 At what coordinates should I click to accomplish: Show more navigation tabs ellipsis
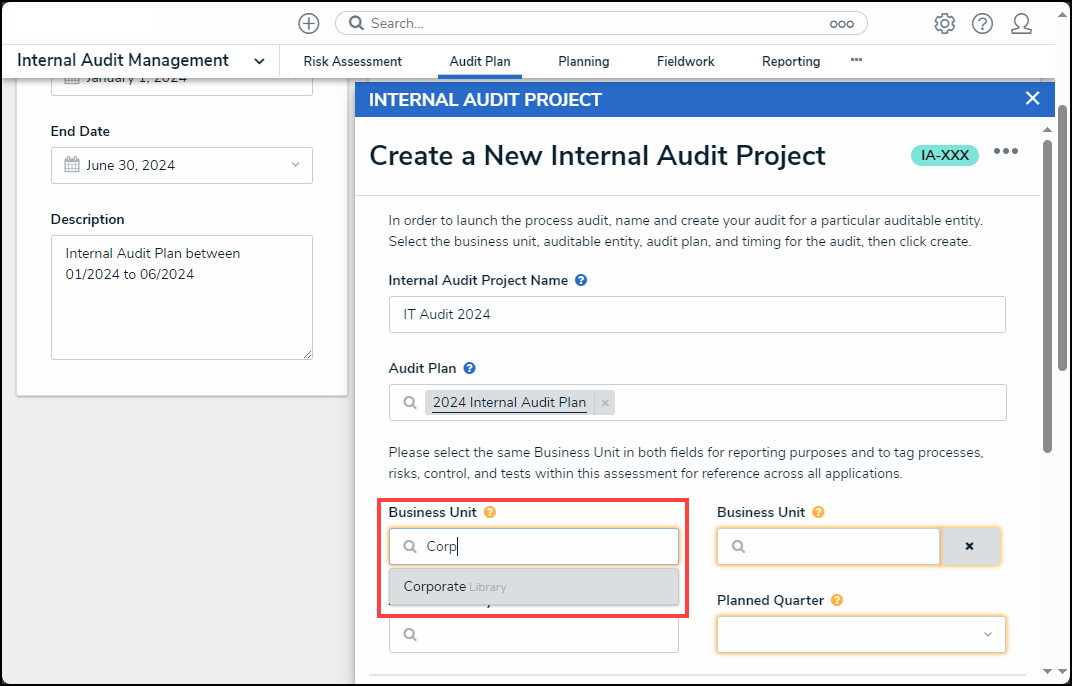(856, 60)
